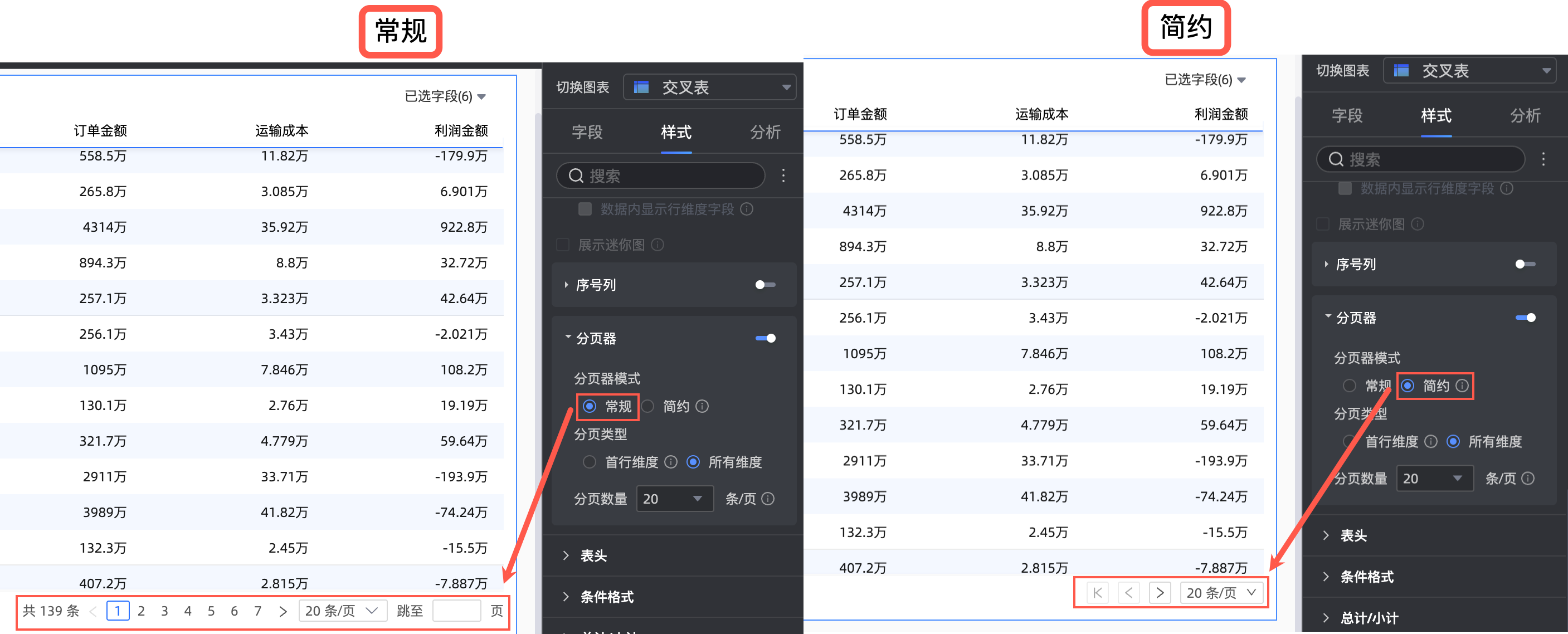The width and height of the screenshot is (1568, 634).
Task: Click the 跳至 page number input
Action: pyautogui.click(x=456, y=611)
